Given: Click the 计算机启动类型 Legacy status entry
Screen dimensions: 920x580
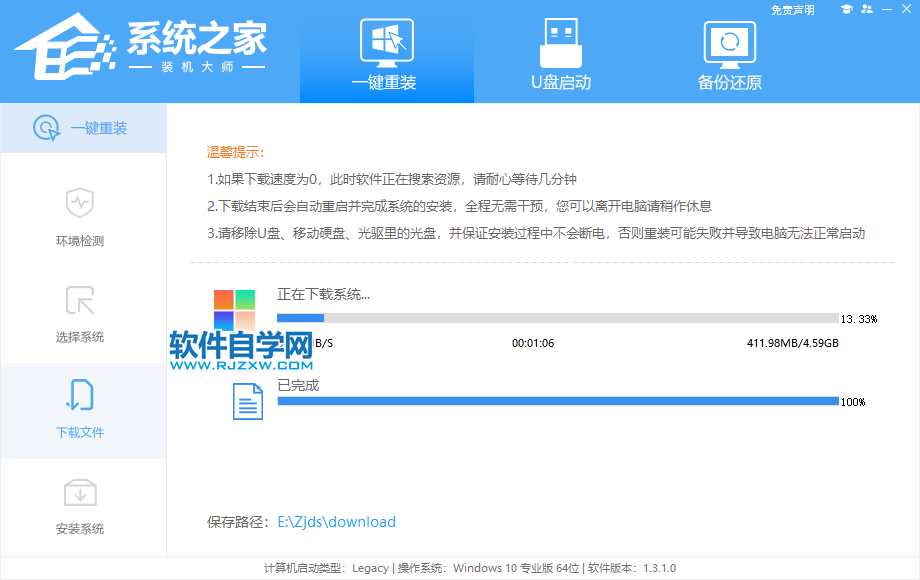Looking at the screenshot, I should (x=326, y=568).
